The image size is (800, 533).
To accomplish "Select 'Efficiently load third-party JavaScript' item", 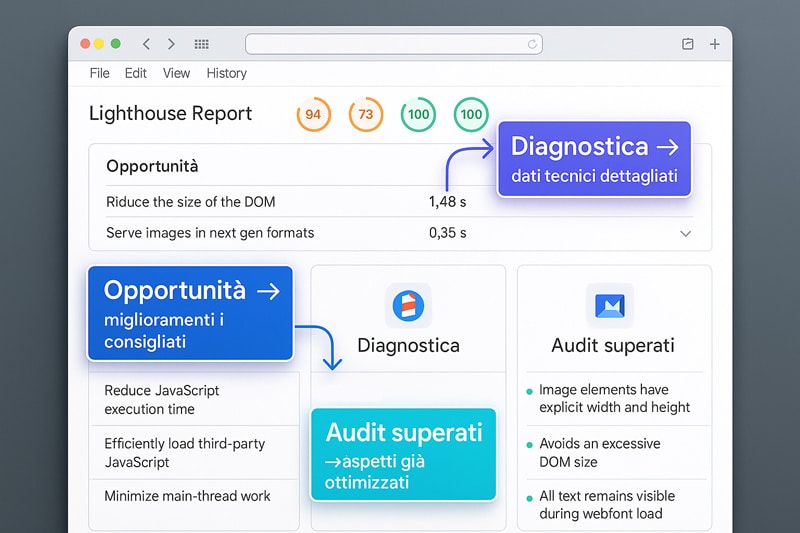I will pos(194,452).
